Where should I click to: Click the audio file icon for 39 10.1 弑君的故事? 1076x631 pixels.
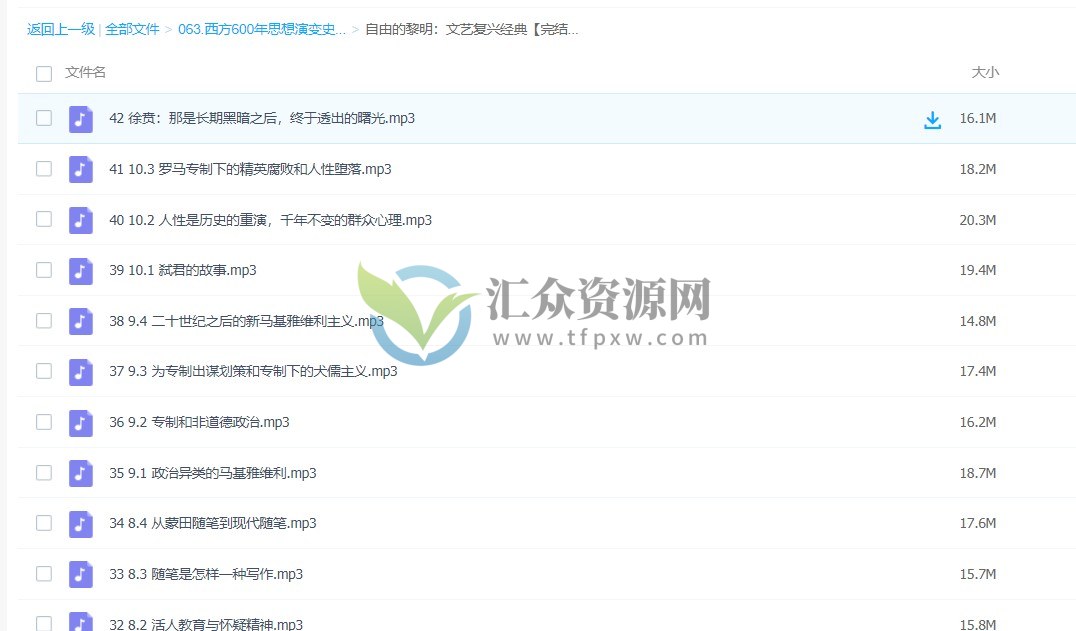[80, 270]
